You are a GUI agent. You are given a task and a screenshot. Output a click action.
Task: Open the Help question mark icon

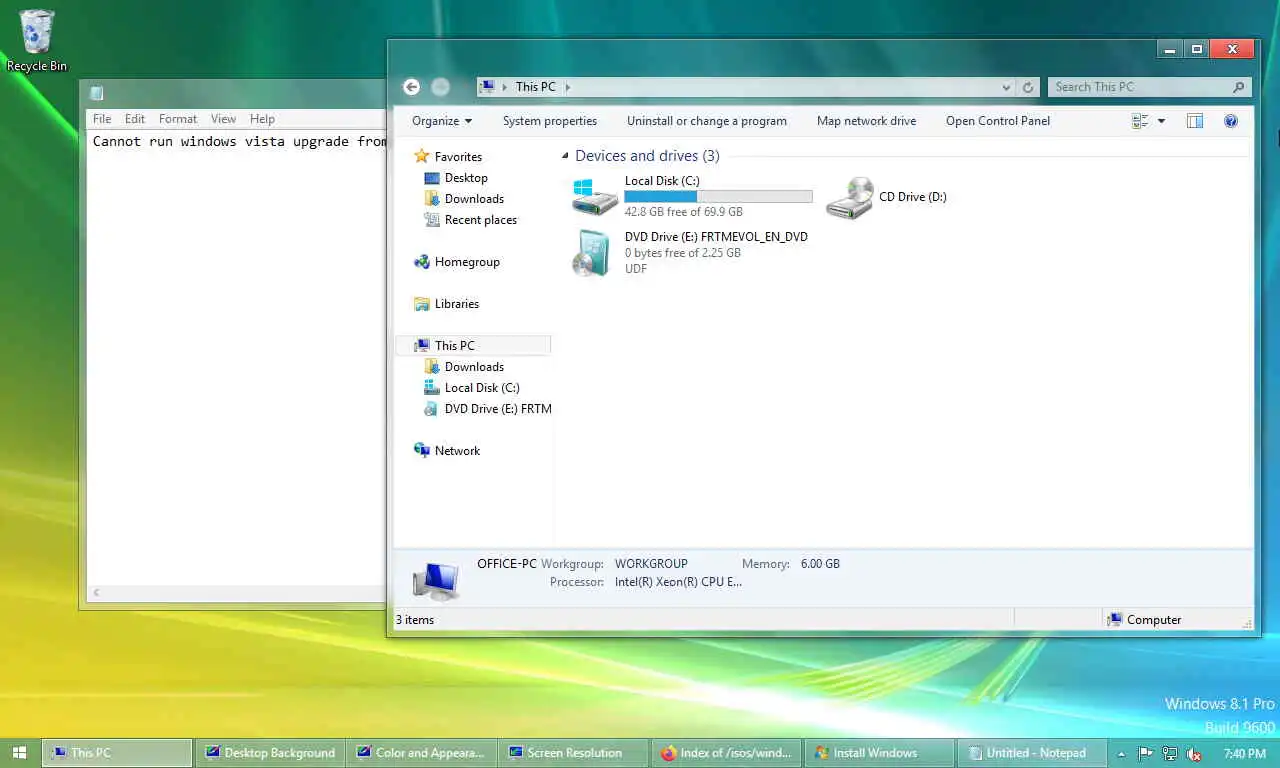(x=1231, y=121)
